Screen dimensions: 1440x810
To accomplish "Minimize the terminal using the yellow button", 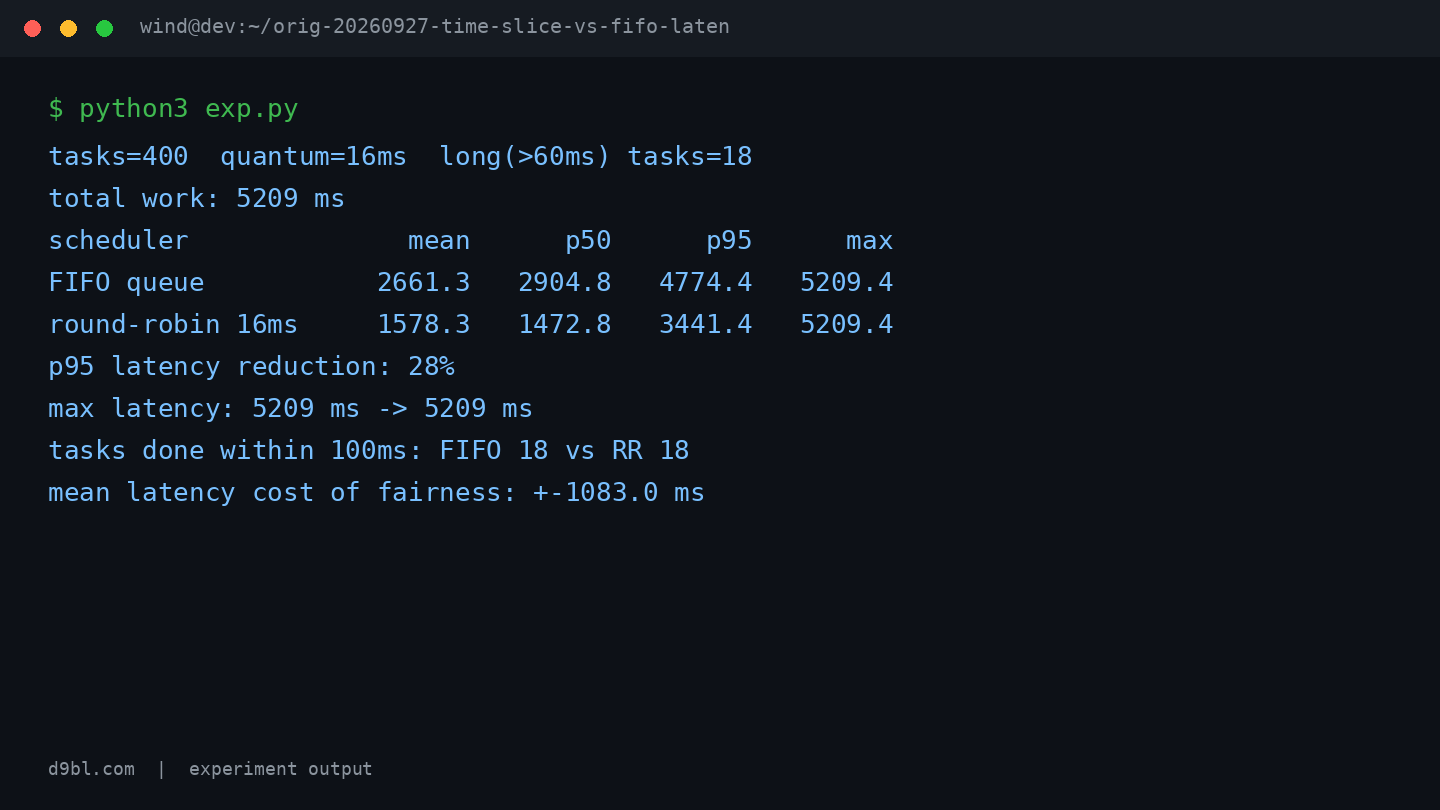I will click(x=68, y=28).
